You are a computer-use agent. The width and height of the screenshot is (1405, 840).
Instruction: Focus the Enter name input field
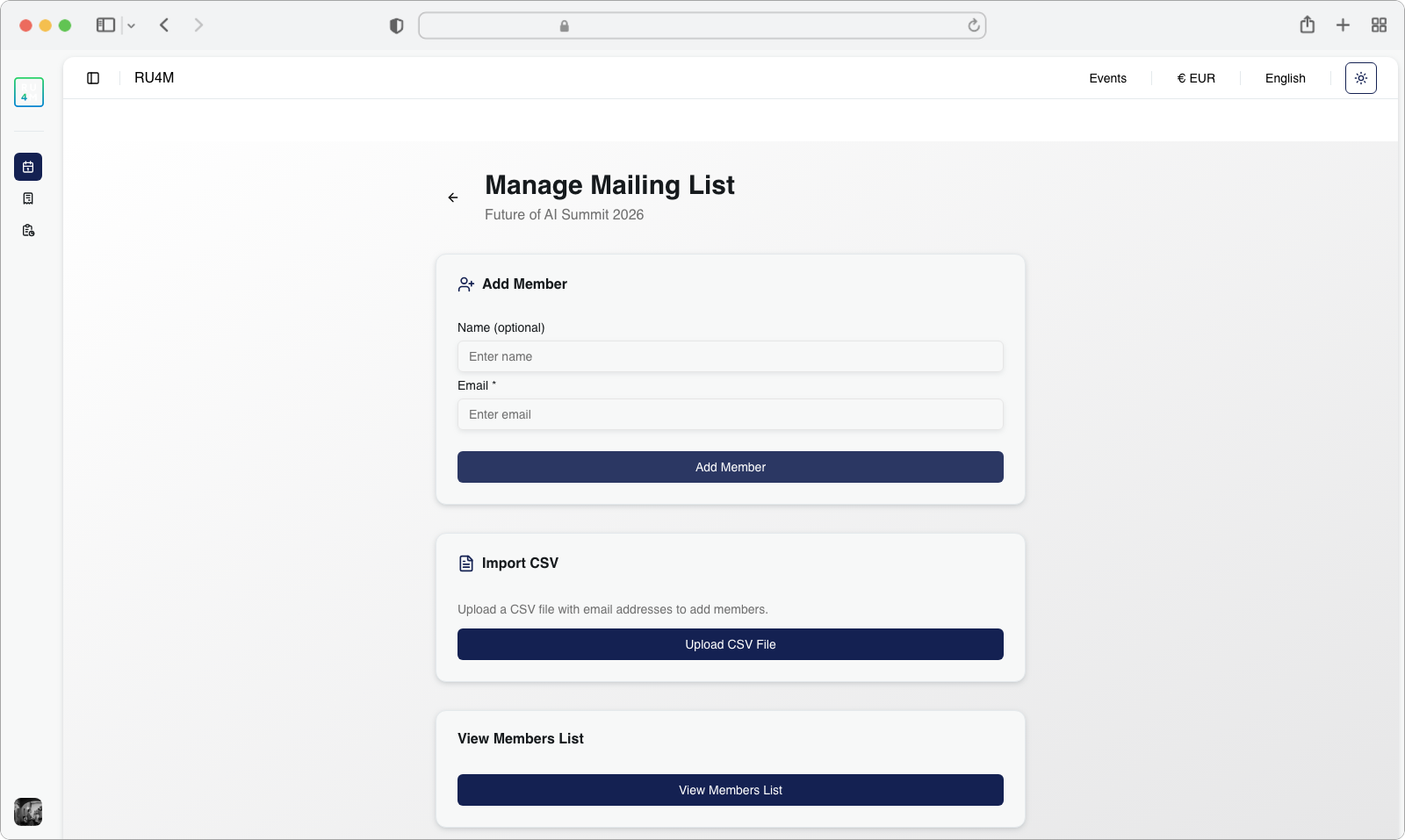[730, 356]
